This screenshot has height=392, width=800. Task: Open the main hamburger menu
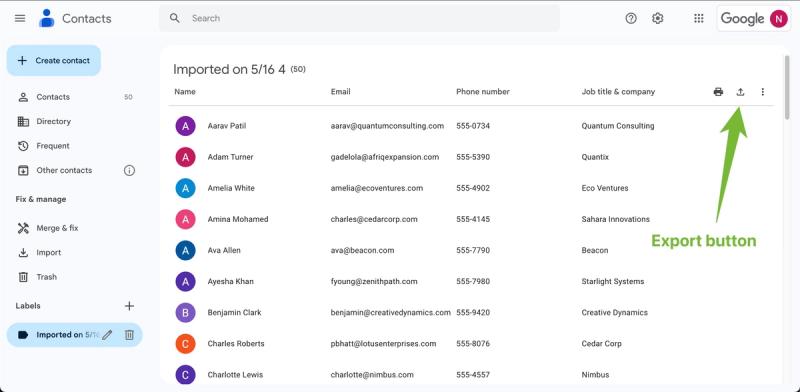(20, 18)
